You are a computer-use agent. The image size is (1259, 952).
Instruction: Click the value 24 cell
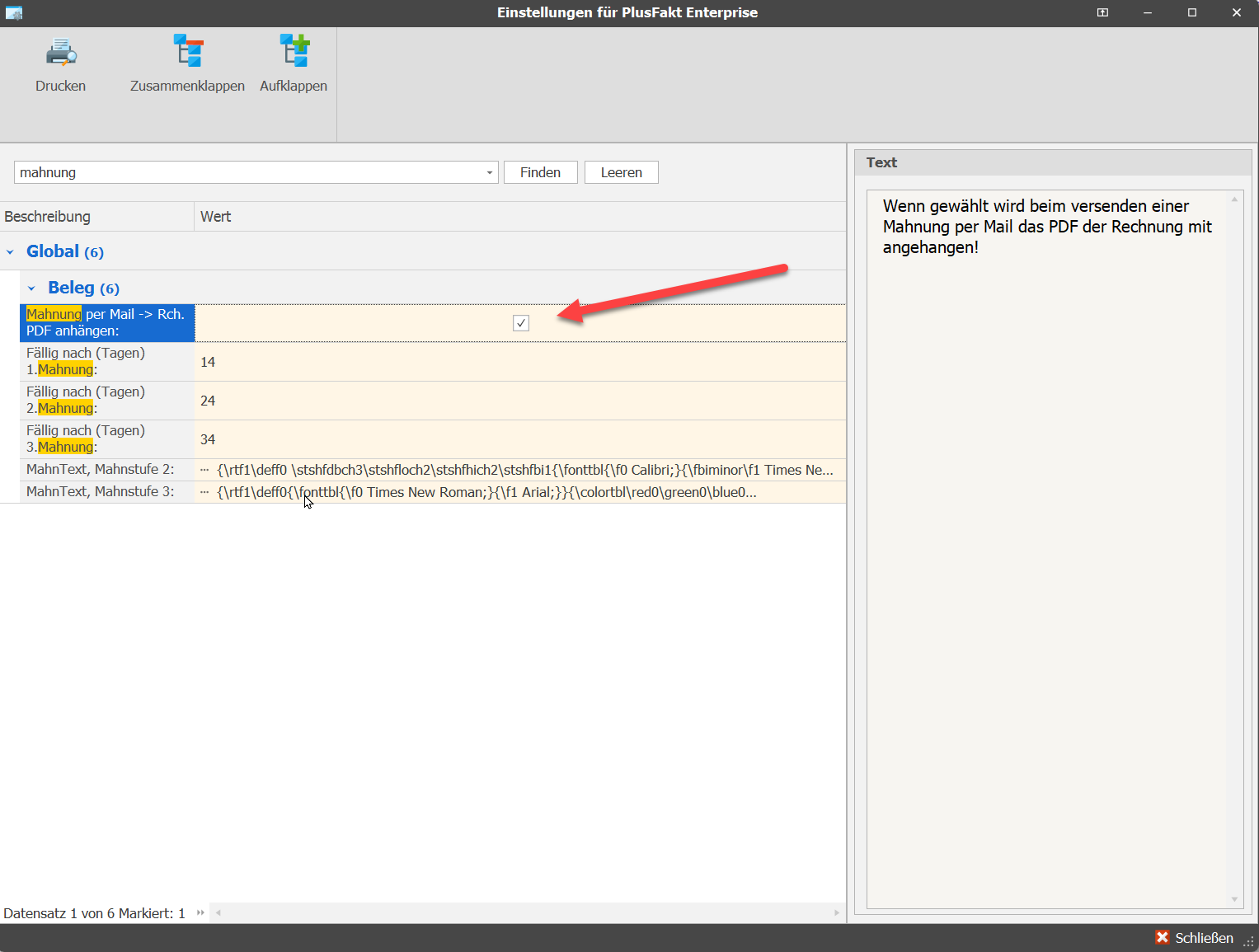point(520,401)
